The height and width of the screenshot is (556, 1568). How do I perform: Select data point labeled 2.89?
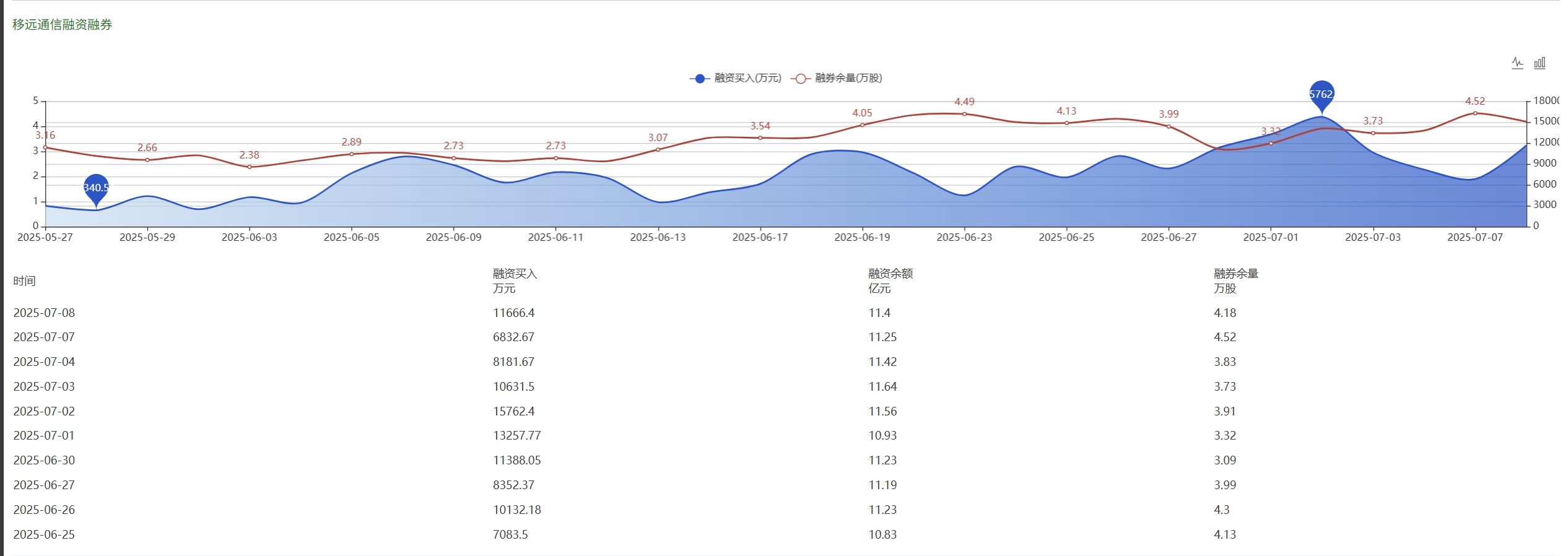pyautogui.click(x=352, y=154)
